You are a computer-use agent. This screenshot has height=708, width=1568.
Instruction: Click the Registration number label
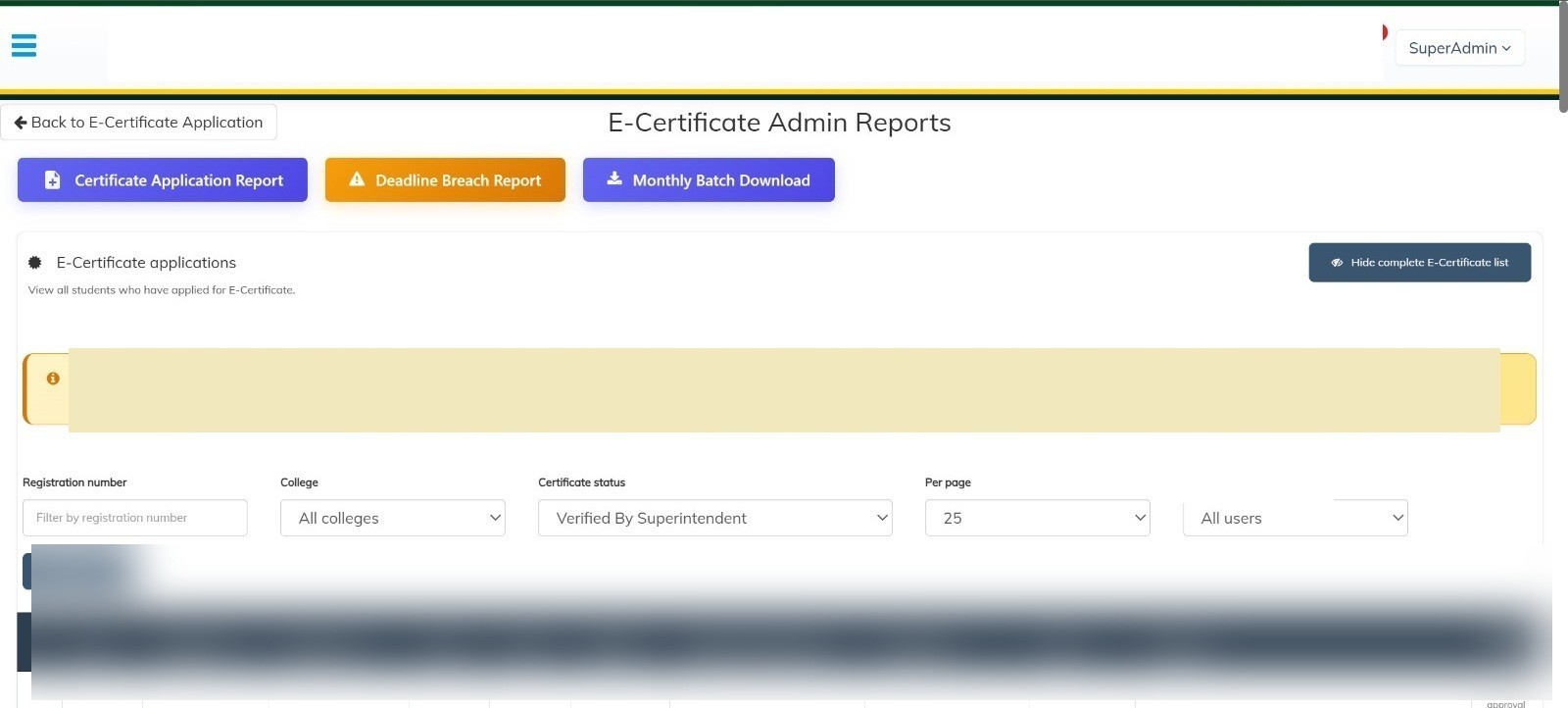pos(74,482)
